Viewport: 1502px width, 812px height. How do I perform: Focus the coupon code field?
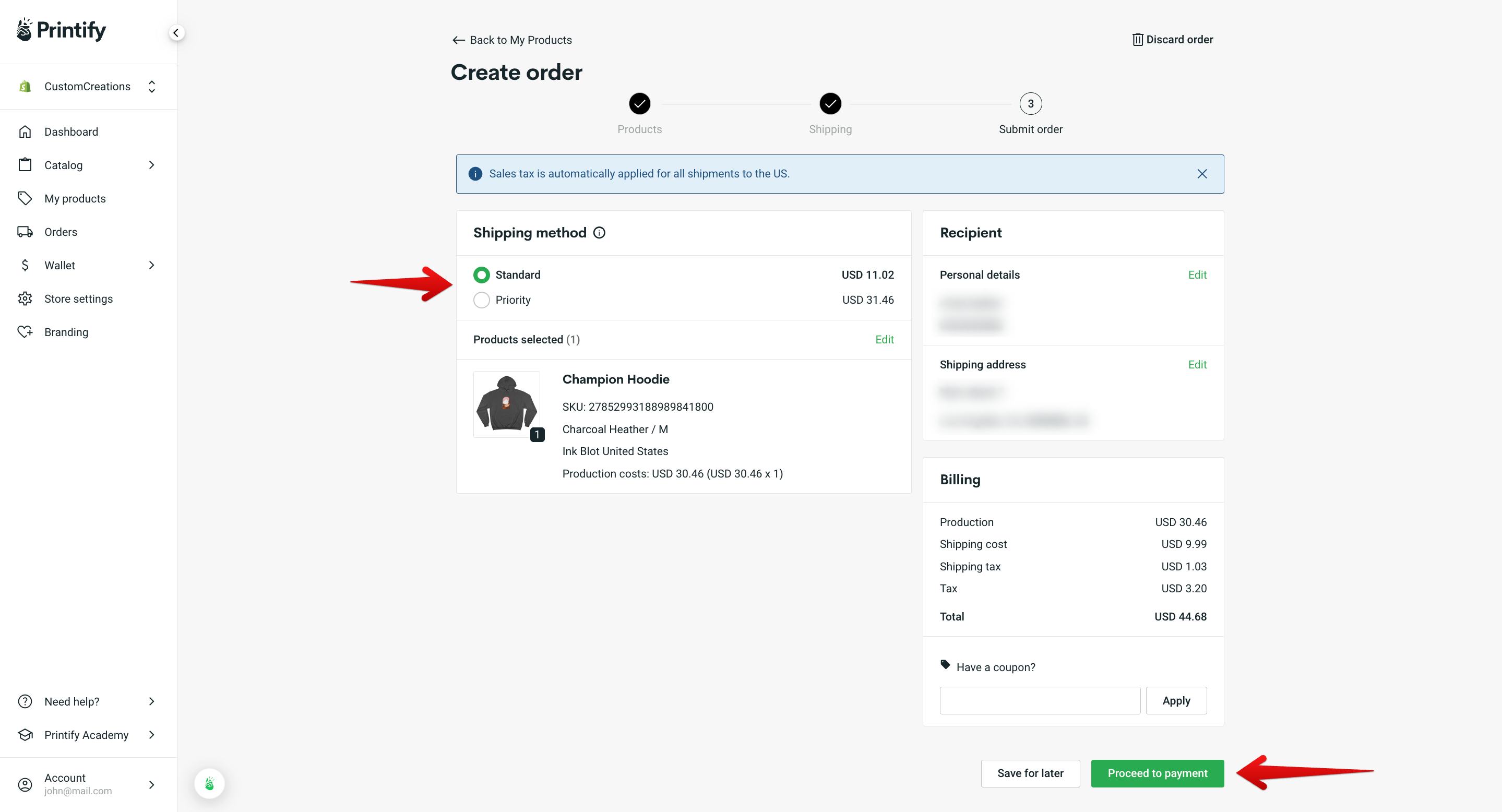click(x=1040, y=700)
